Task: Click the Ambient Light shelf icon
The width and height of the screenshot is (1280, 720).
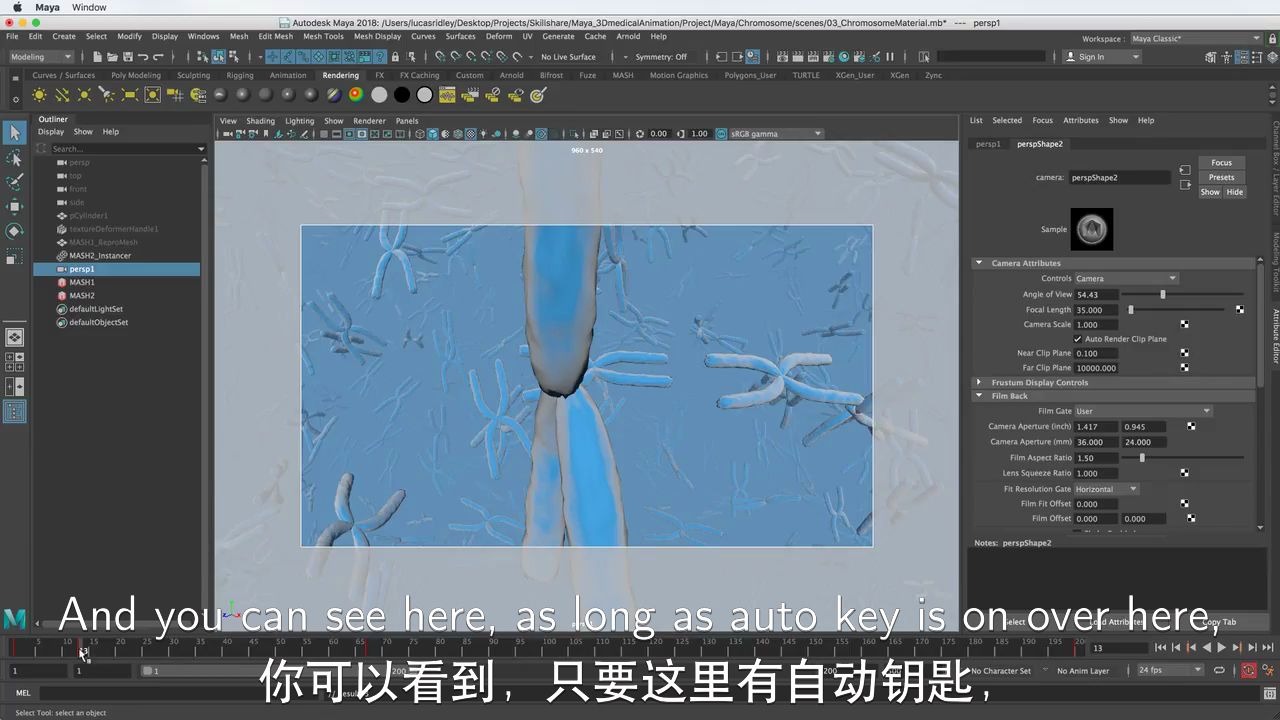Action: tap(39, 95)
